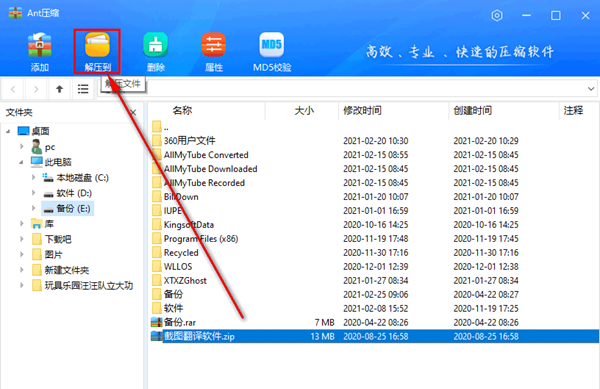Select the AllMyTube Downloaded folder
This screenshot has width=600, height=389.
[x=373, y=169]
